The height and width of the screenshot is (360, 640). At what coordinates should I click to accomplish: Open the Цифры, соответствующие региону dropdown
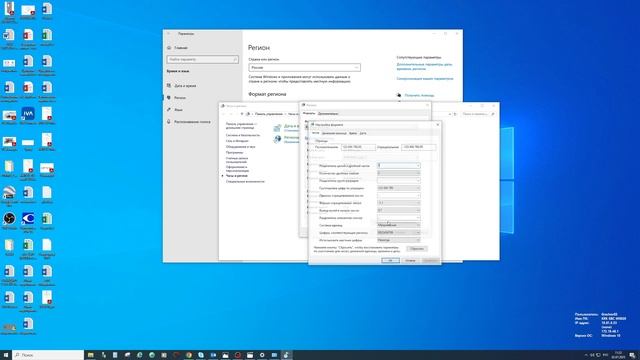(398, 233)
